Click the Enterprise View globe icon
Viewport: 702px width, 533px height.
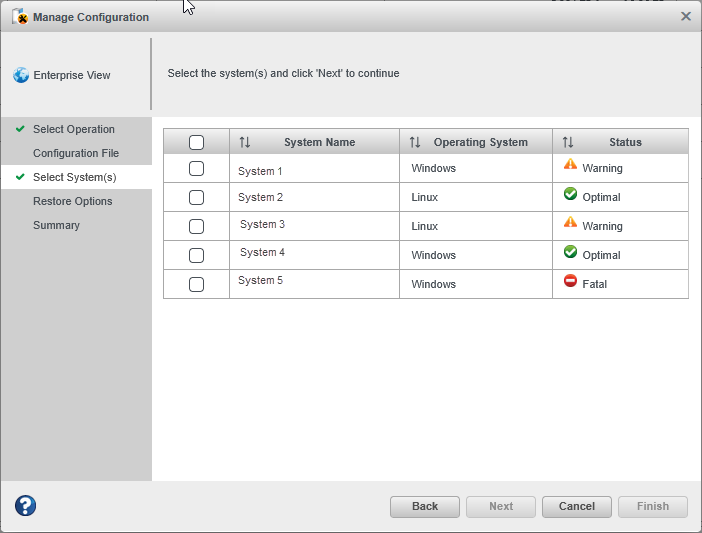(21, 75)
